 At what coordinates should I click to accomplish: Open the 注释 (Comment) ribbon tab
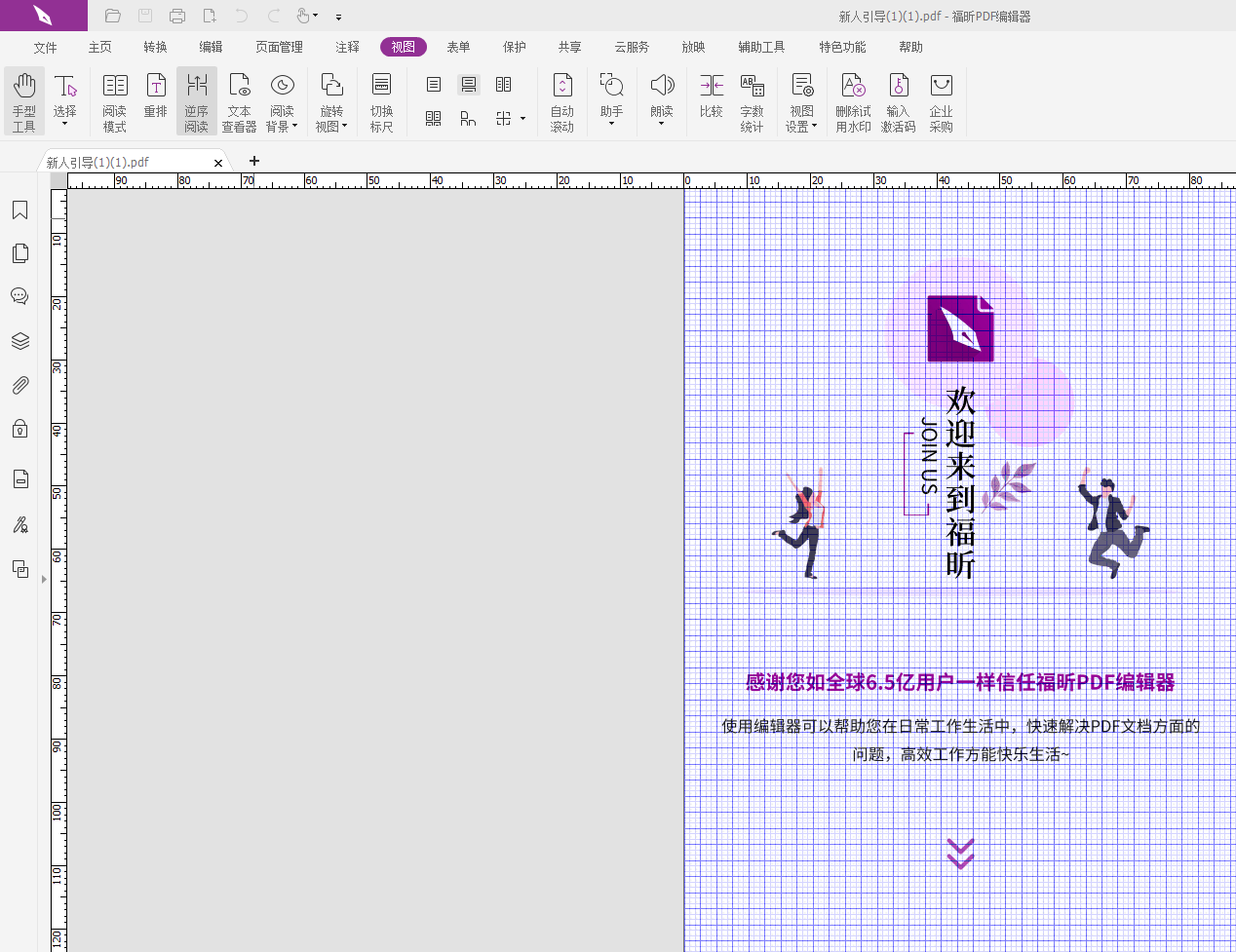pos(347,47)
